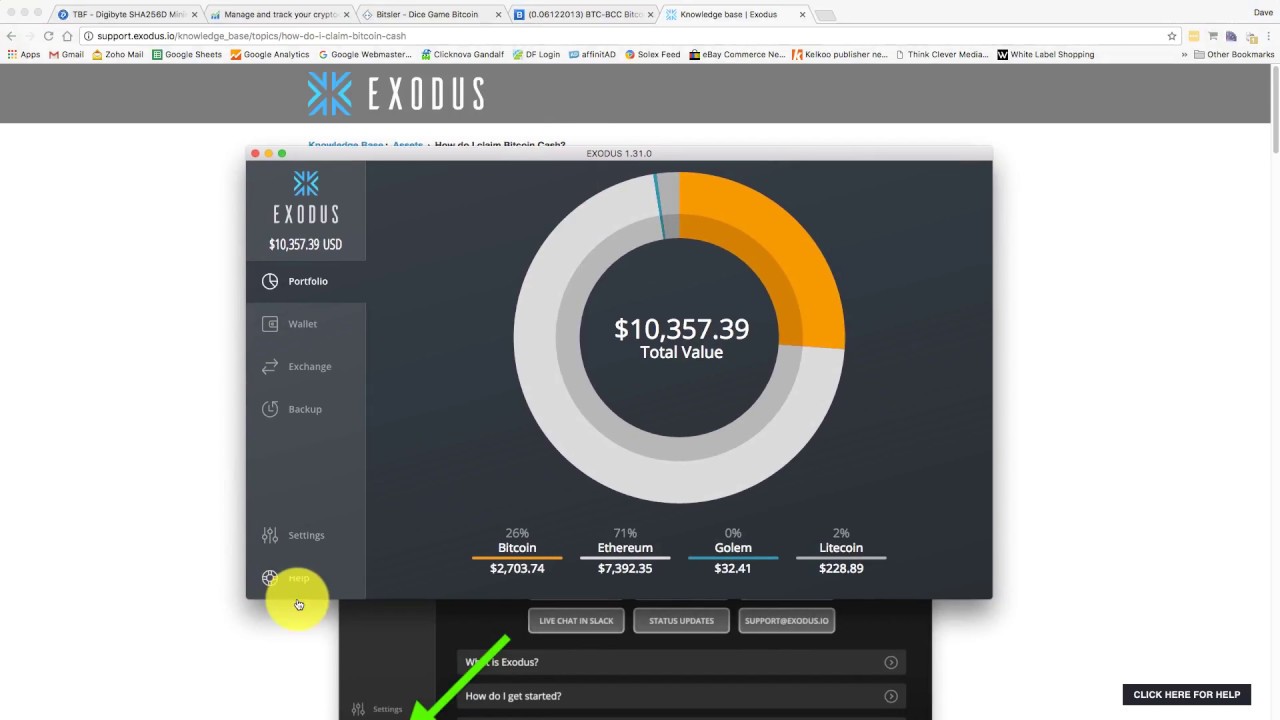Open the Portfolio section in Exodus sidebar

(306, 281)
